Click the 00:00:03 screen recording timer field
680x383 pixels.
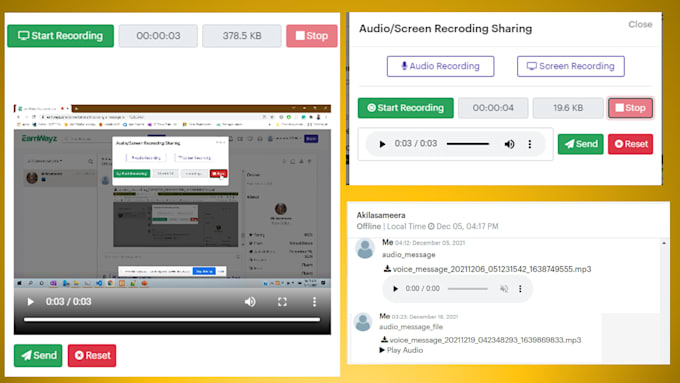click(x=158, y=36)
